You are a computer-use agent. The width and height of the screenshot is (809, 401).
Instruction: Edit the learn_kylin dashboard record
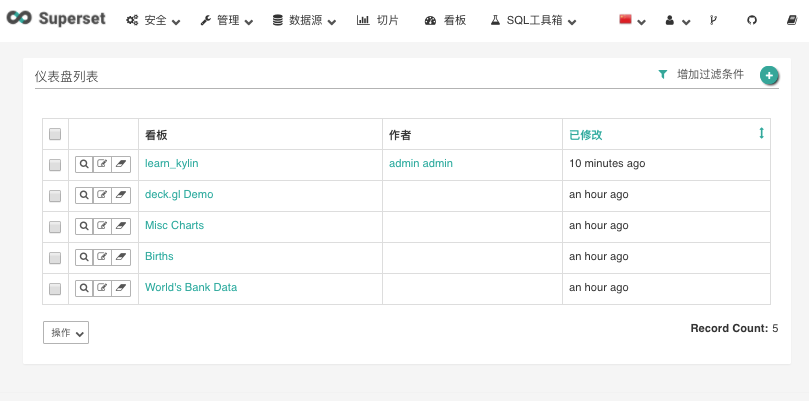click(x=102, y=164)
